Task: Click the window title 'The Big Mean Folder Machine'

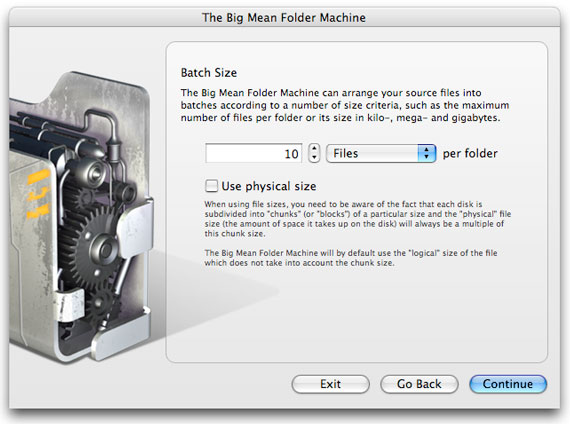Action: point(284,17)
